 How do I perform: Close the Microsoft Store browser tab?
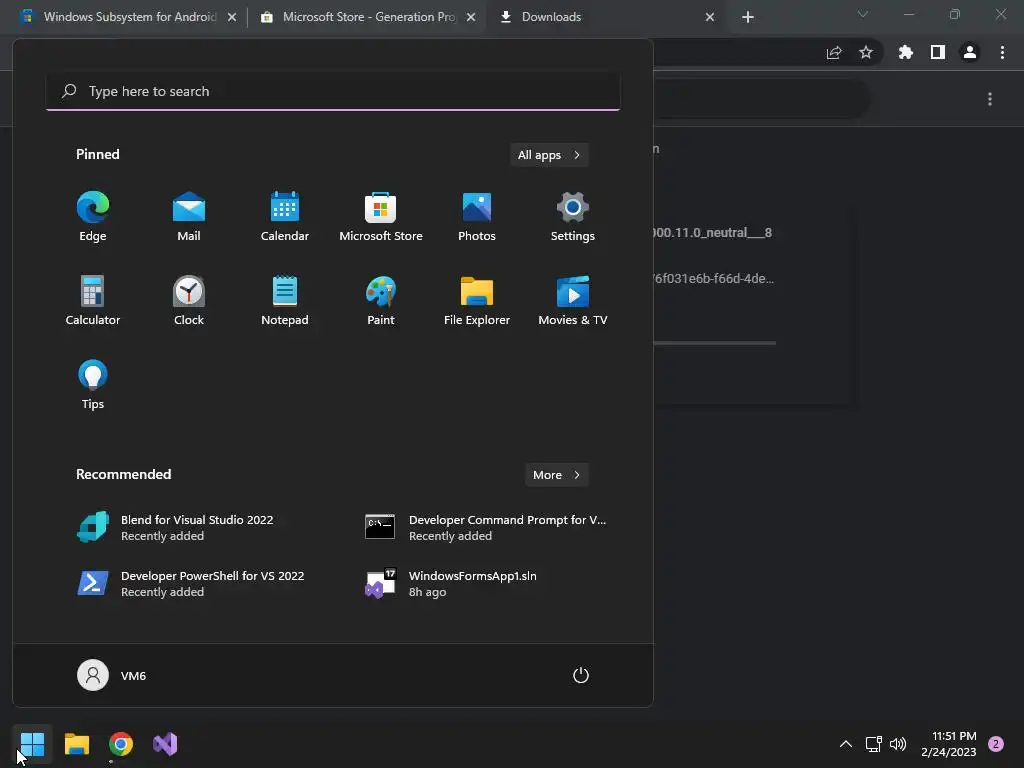pos(471,17)
